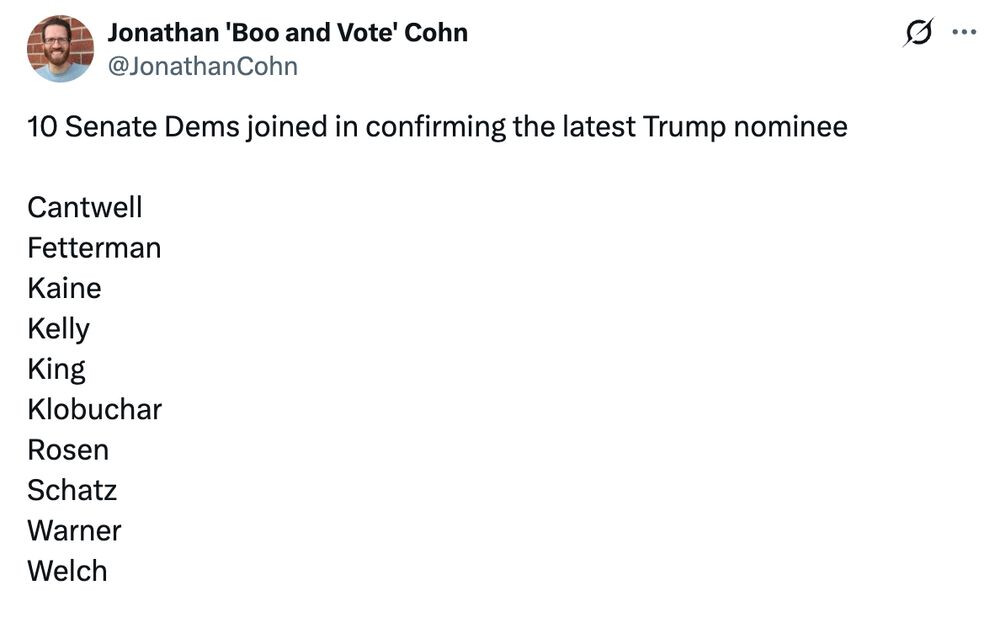Visit the @JonathanCohn handle link
Screen dimensions: 1000x623
click(202, 66)
